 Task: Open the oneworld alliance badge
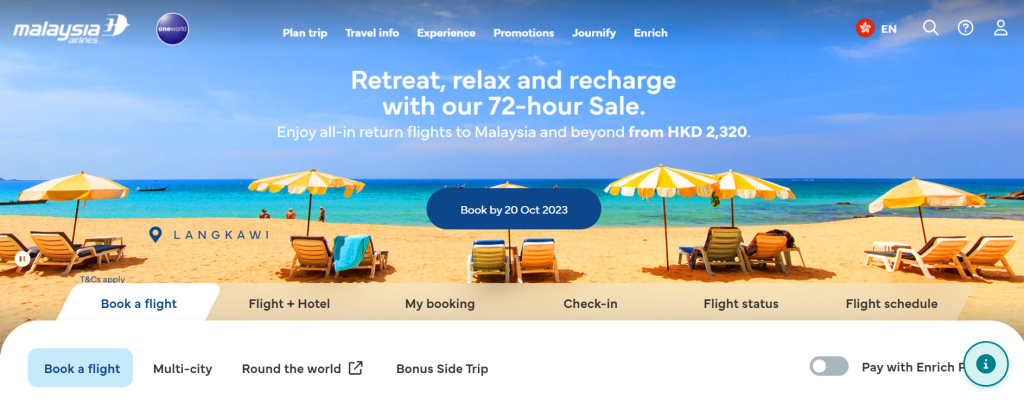click(x=172, y=29)
